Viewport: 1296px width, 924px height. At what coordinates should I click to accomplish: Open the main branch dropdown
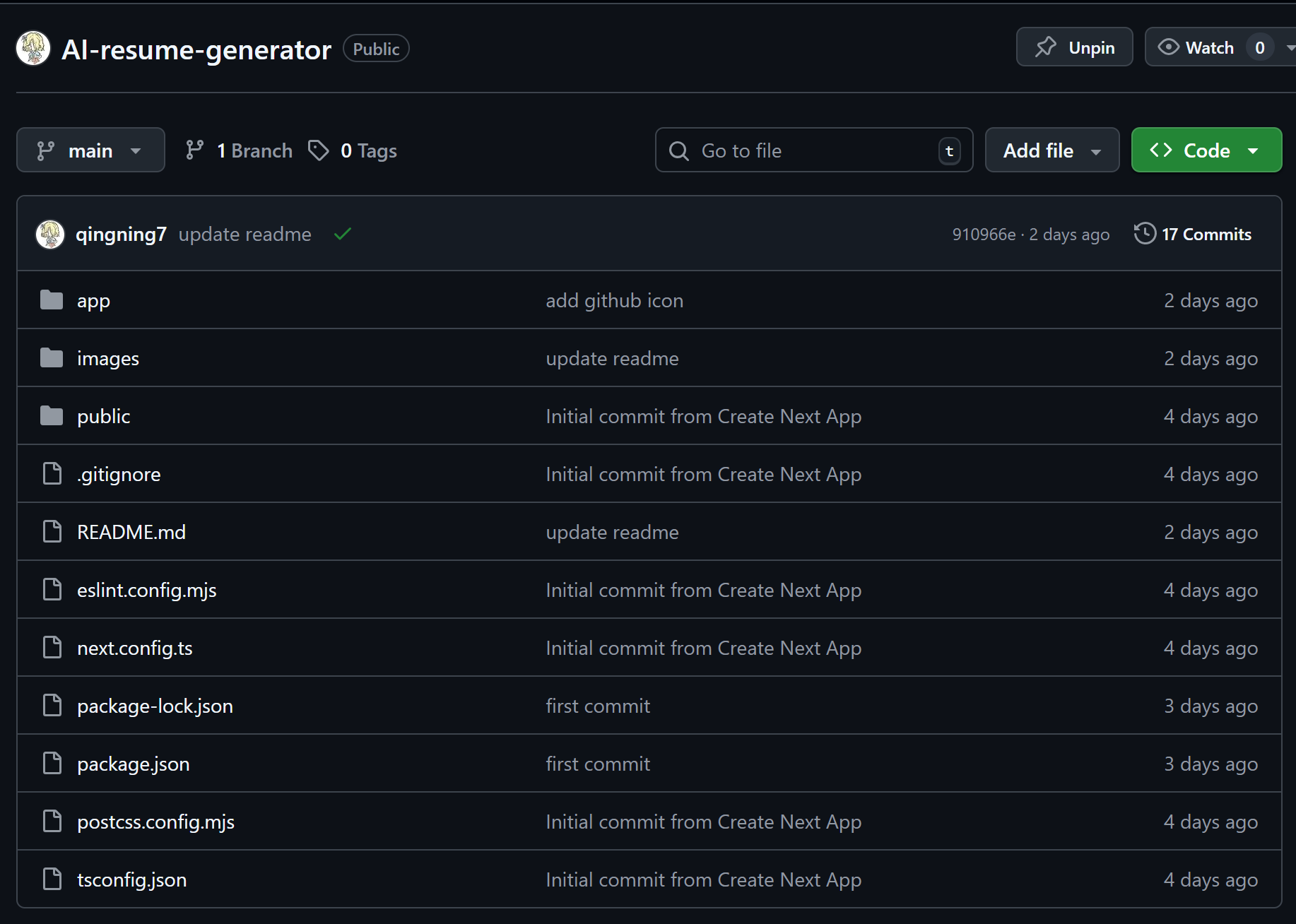(90, 150)
